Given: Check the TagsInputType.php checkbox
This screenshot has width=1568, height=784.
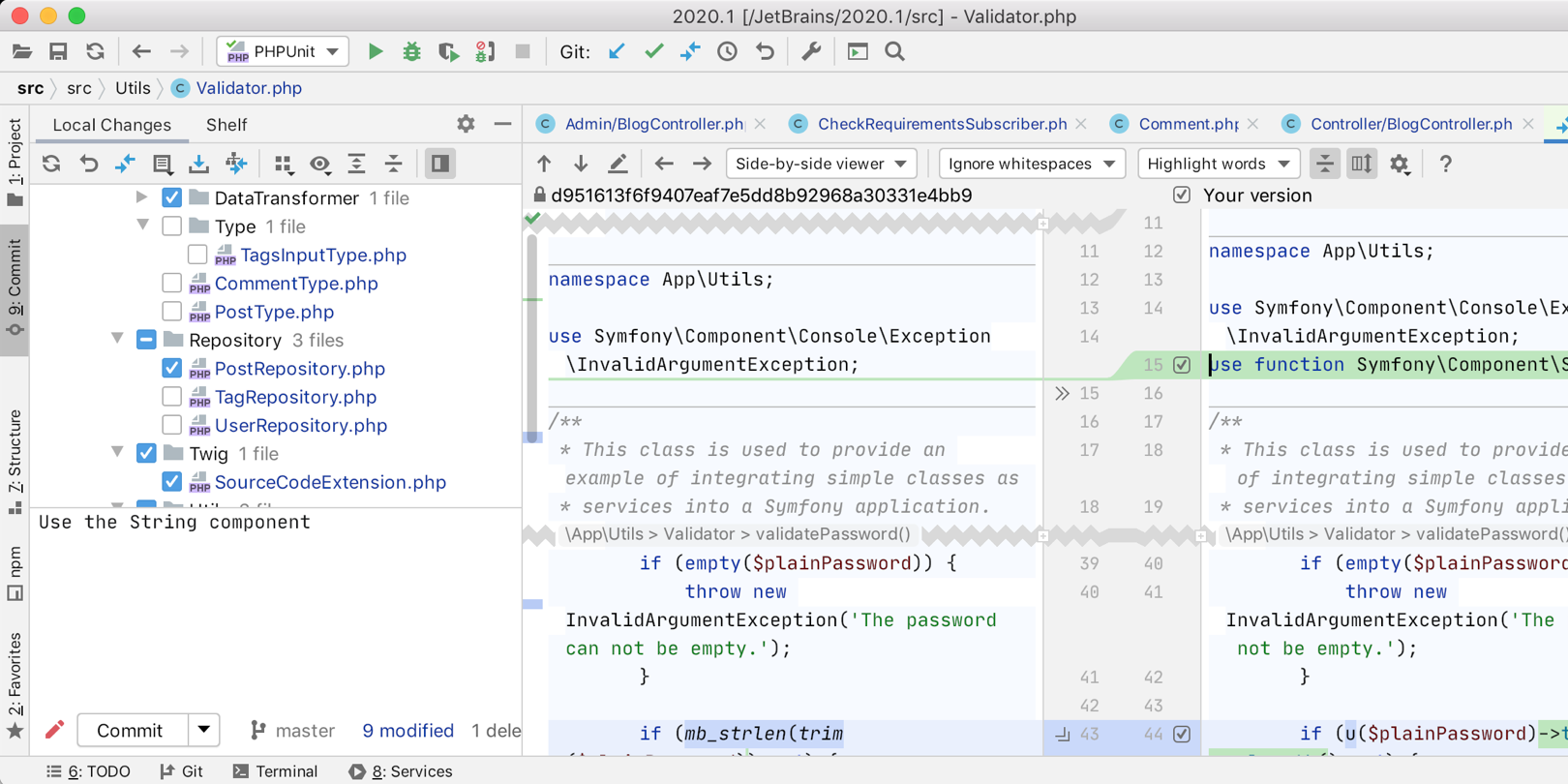Looking at the screenshot, I should 197,255.
